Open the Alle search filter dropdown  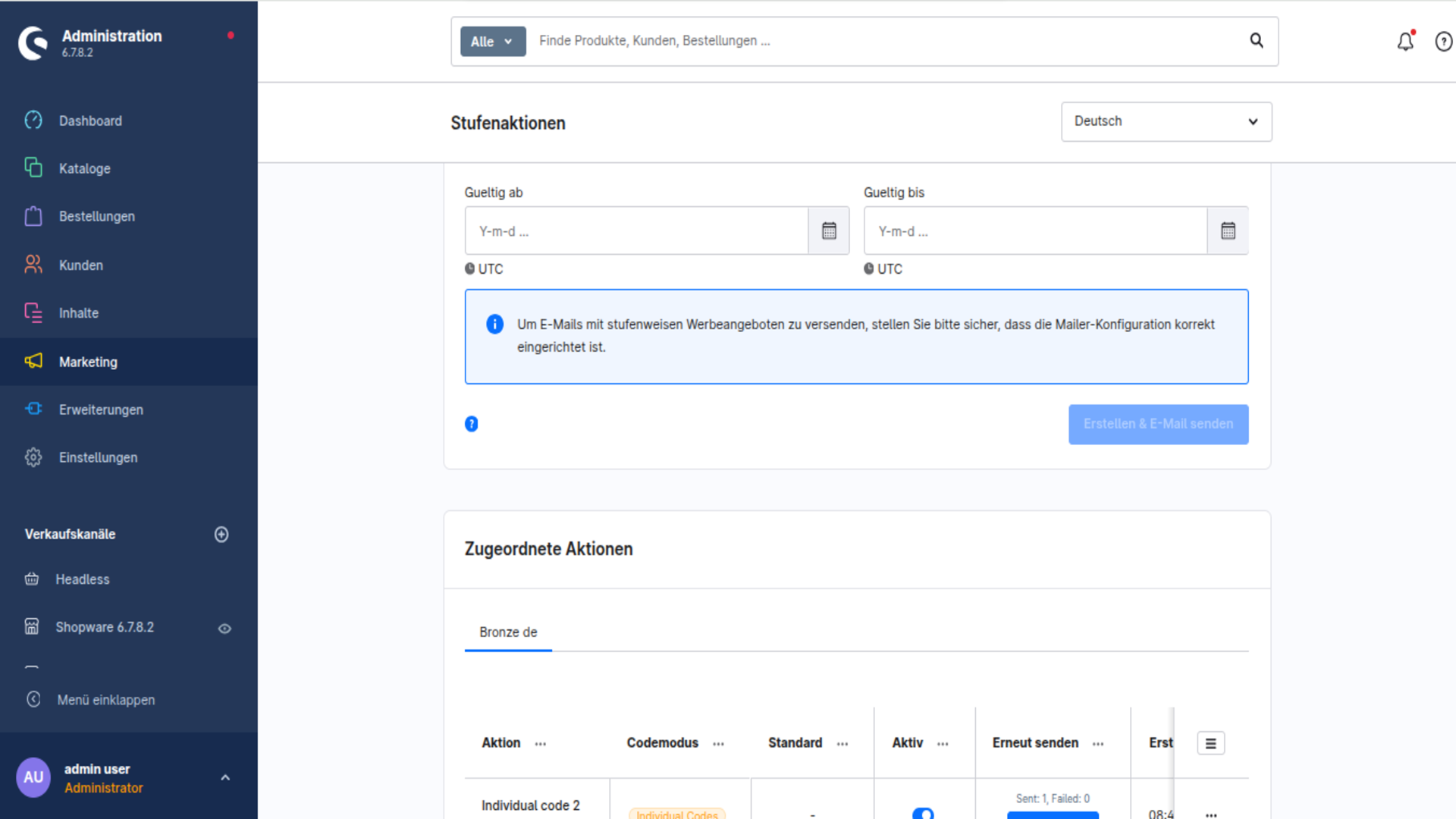(493, 42)
